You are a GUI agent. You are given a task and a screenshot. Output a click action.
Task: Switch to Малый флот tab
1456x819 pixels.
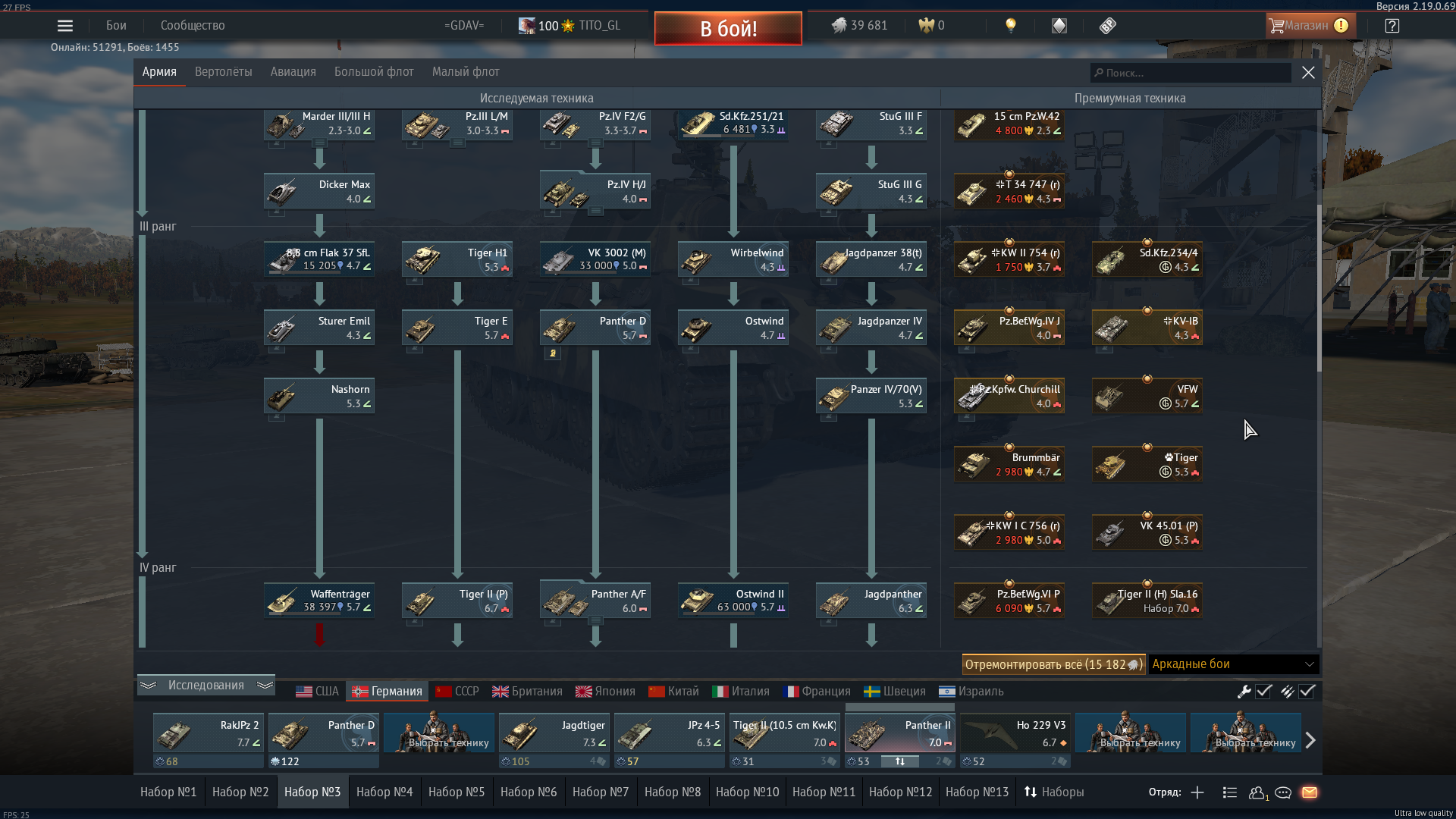tap(466, 72)
